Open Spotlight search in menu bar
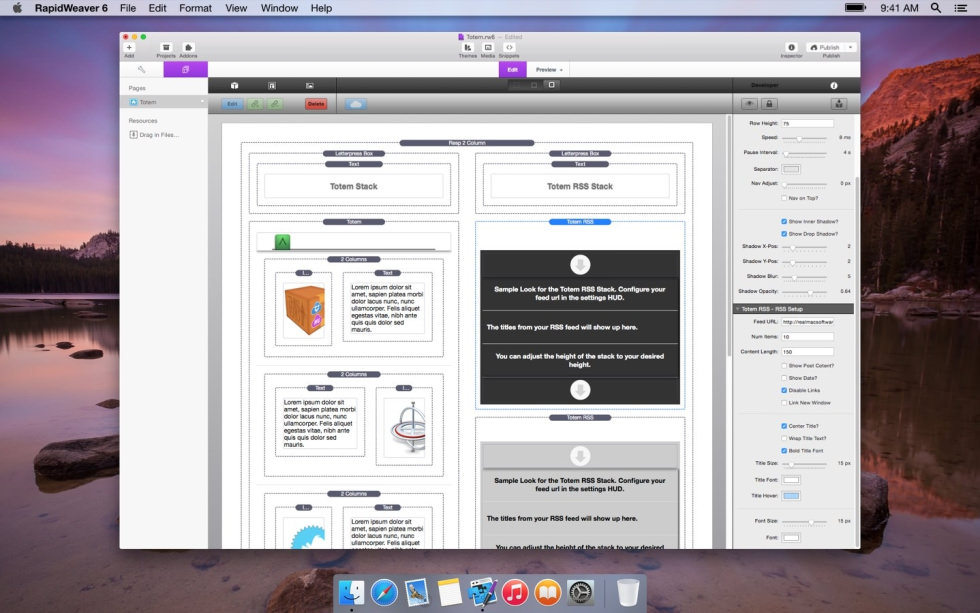Screen dimensions: 980x613 pyautogui.click(x=936, y=7)
